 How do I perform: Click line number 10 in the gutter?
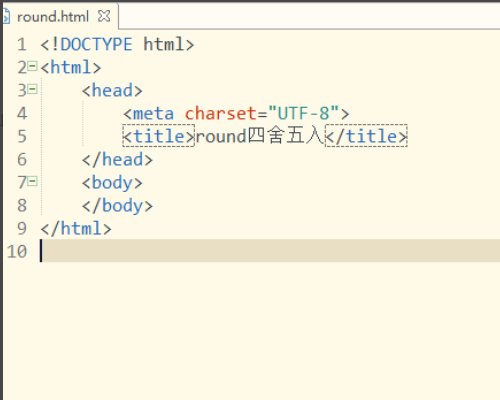point(17,251)
